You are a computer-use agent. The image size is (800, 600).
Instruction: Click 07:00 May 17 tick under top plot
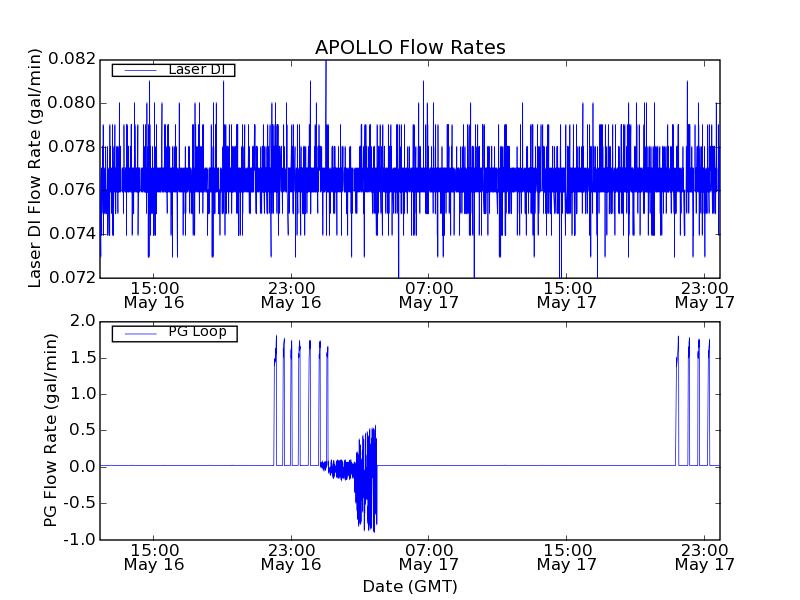(429, 294)
